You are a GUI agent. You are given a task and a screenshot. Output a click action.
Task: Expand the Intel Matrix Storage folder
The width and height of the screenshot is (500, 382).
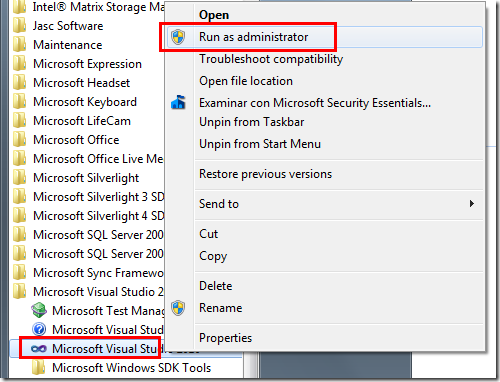[x=89, y=7]
